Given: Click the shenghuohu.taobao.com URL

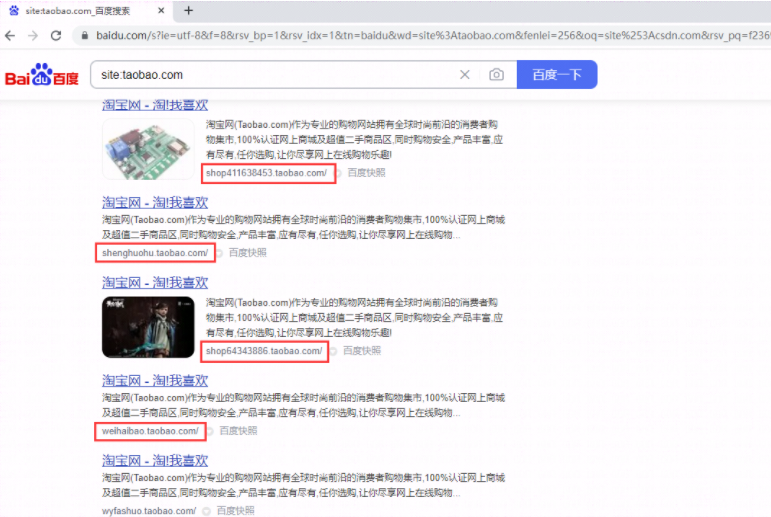Looking at the screenshot, I should (155, 253).
